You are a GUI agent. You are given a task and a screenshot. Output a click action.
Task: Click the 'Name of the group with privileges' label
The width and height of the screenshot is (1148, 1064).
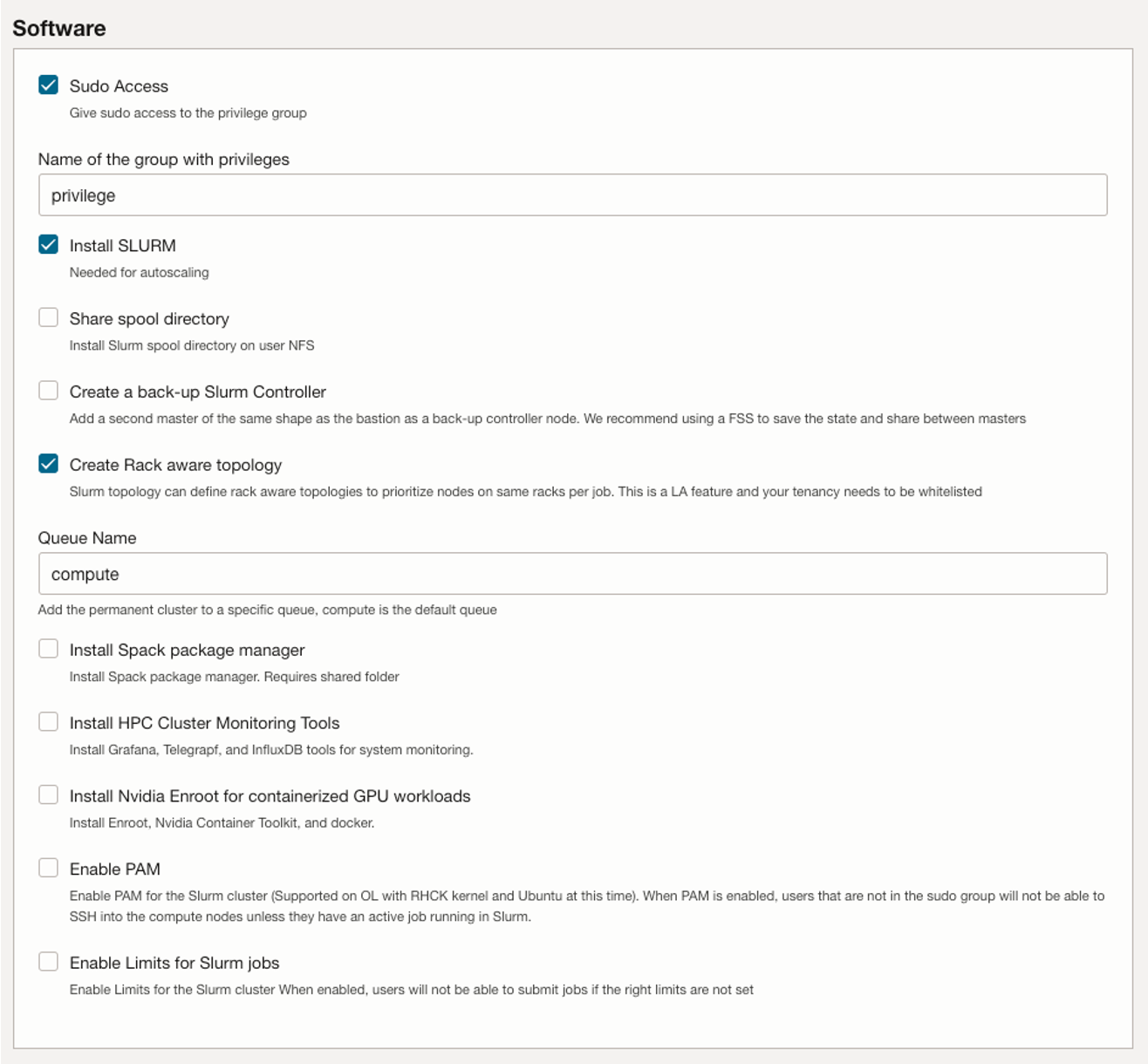coord(163,160)
